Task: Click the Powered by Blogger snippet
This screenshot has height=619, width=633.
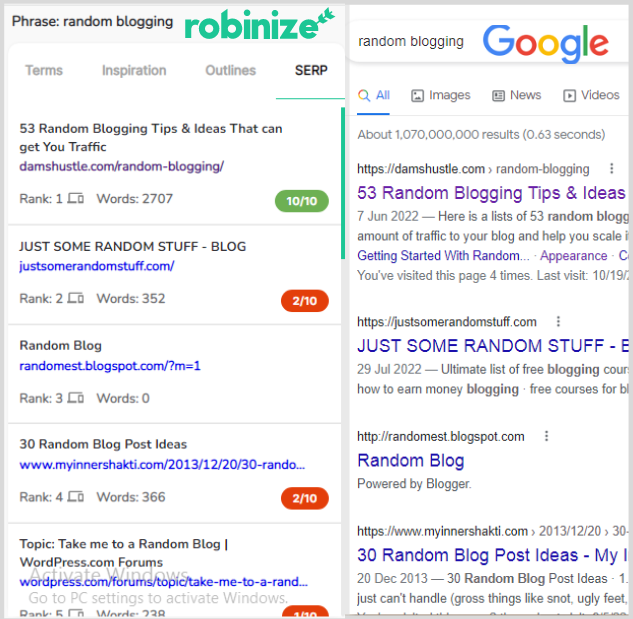Action: pyautogui.click(x=414, y=484)
